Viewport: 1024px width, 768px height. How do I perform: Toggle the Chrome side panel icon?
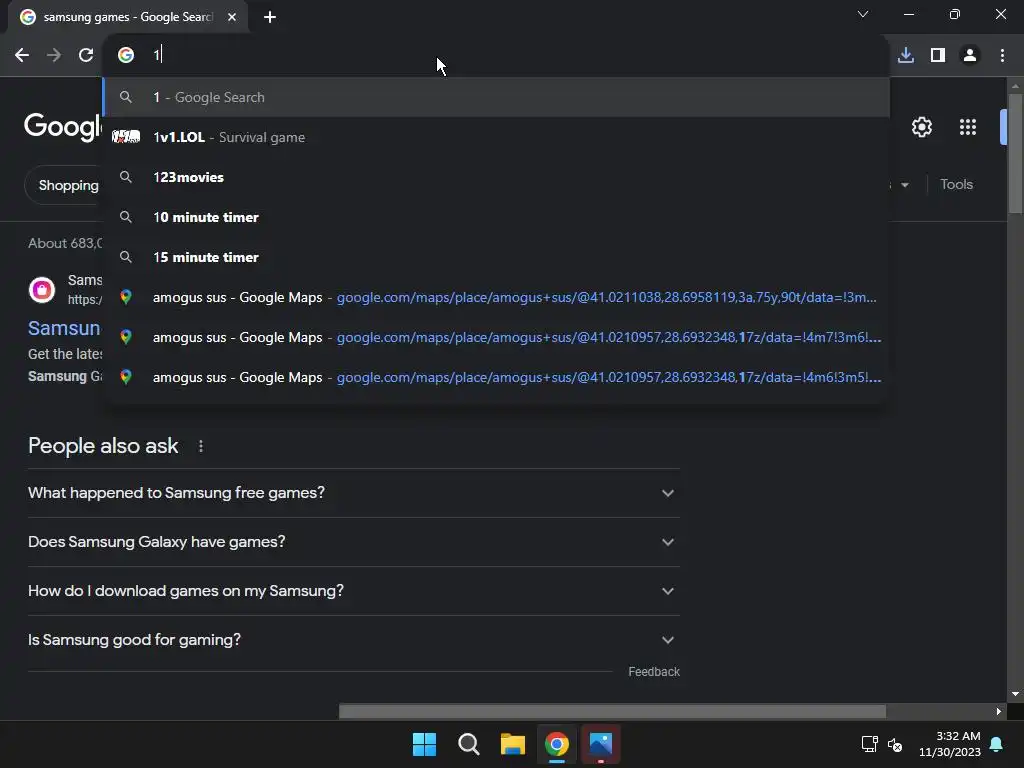coord(938,55)
